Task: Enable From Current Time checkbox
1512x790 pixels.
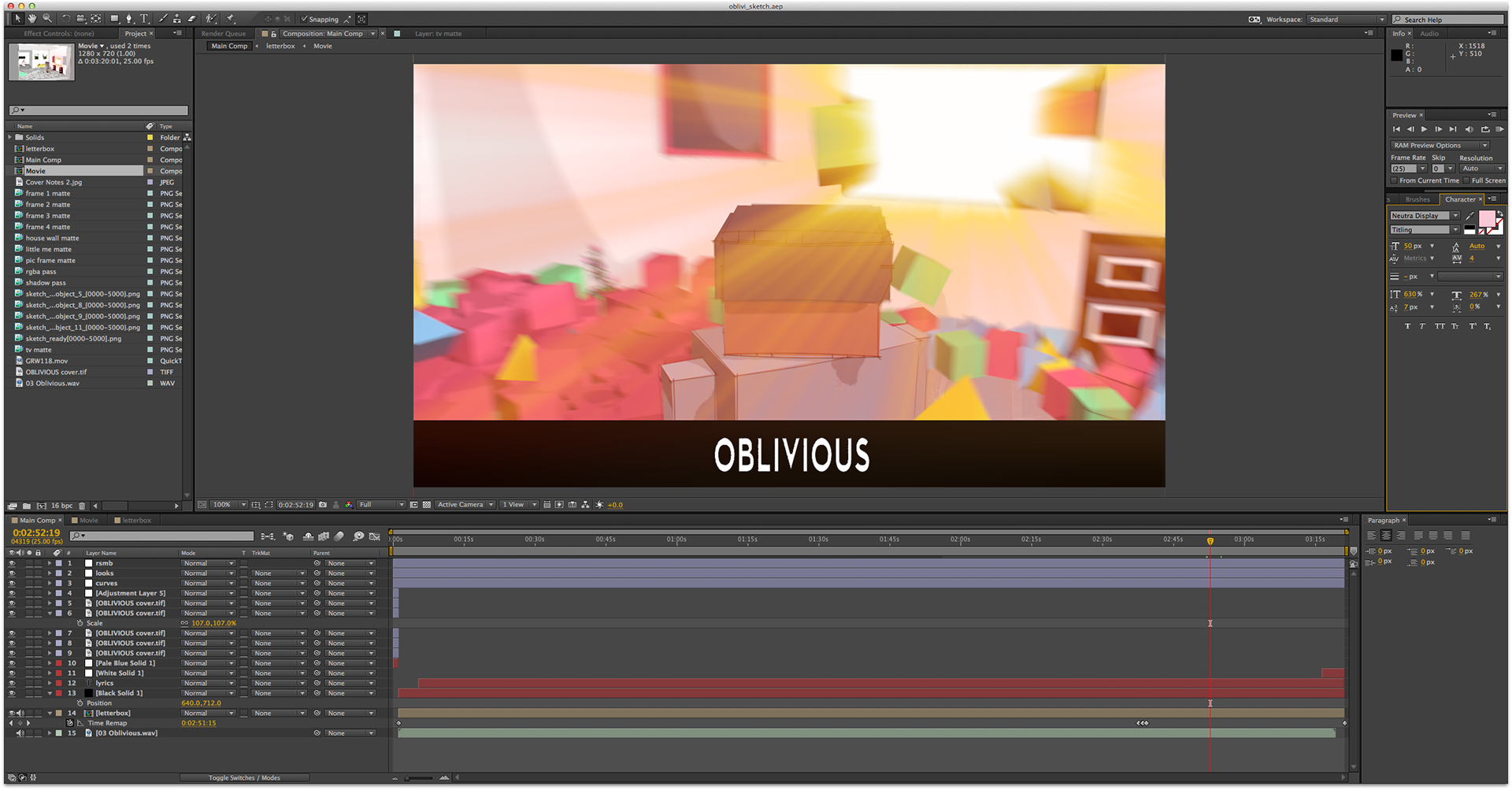Action: 1394,180
